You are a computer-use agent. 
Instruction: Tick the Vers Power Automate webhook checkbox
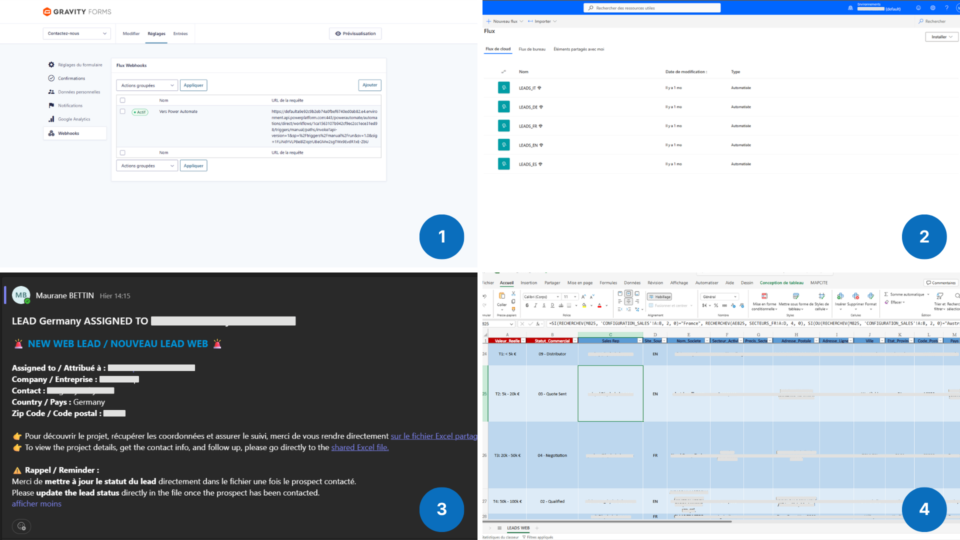point(122,111)
